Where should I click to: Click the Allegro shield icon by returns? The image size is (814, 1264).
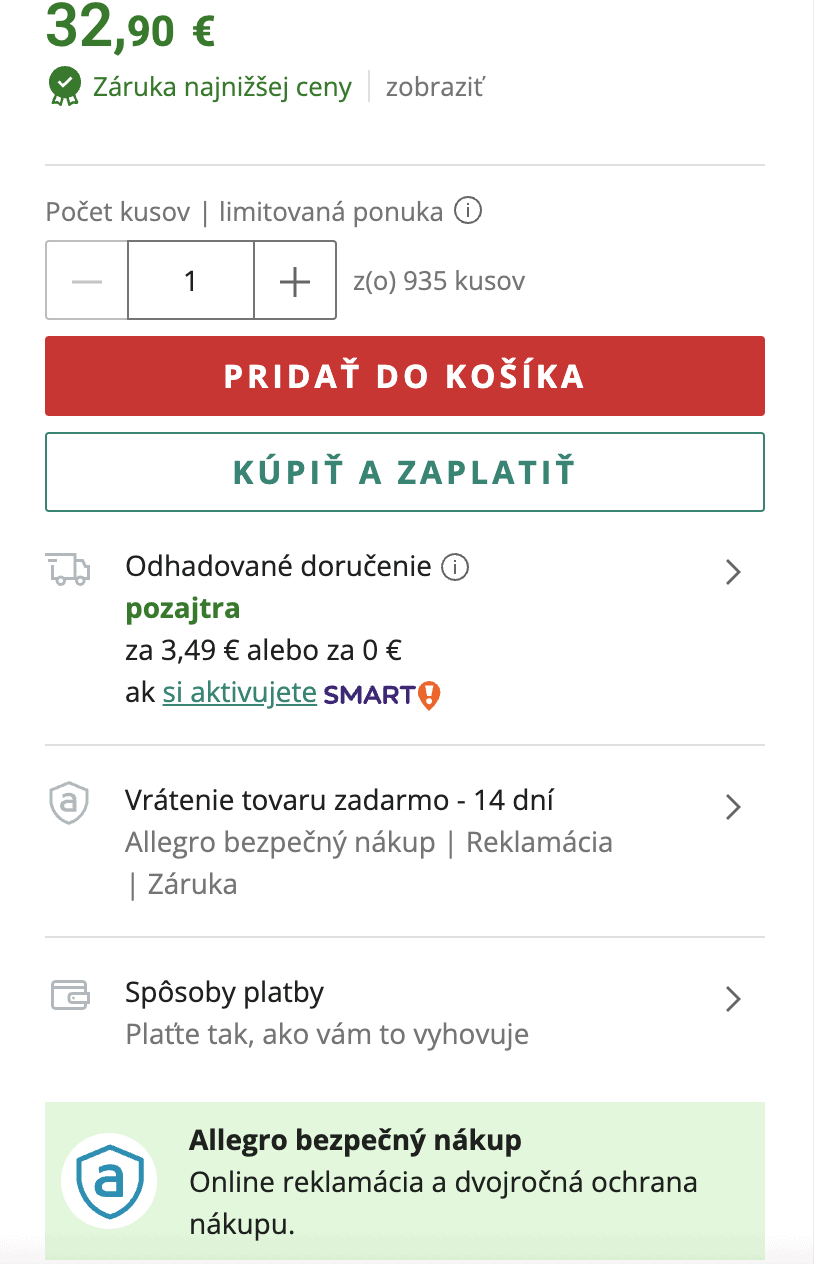[69, 803]
